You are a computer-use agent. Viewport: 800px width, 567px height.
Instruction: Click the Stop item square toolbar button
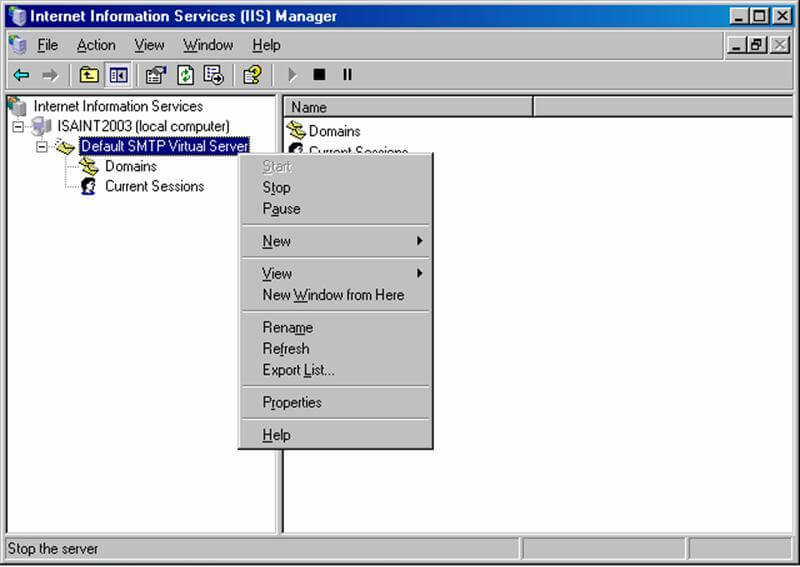click(x=319, y=76)
